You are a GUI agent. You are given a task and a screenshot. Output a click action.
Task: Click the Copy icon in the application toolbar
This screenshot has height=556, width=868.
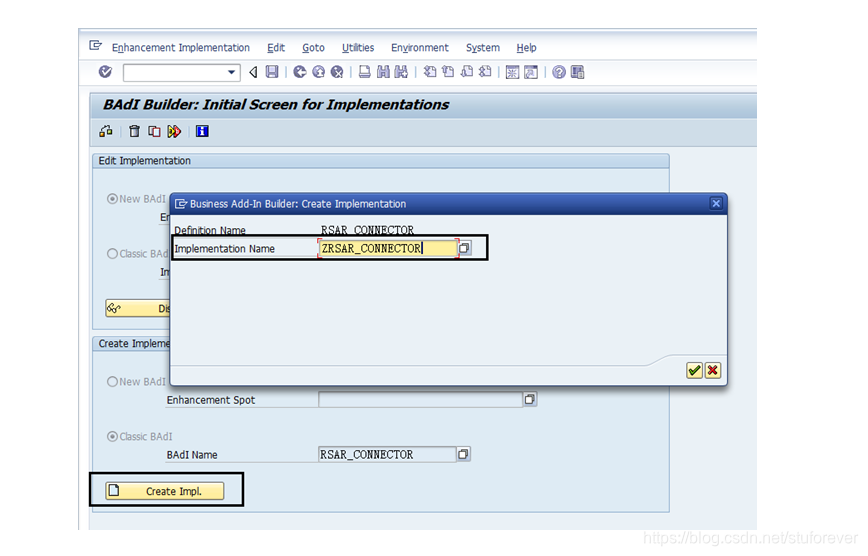[x=154, y=131]
